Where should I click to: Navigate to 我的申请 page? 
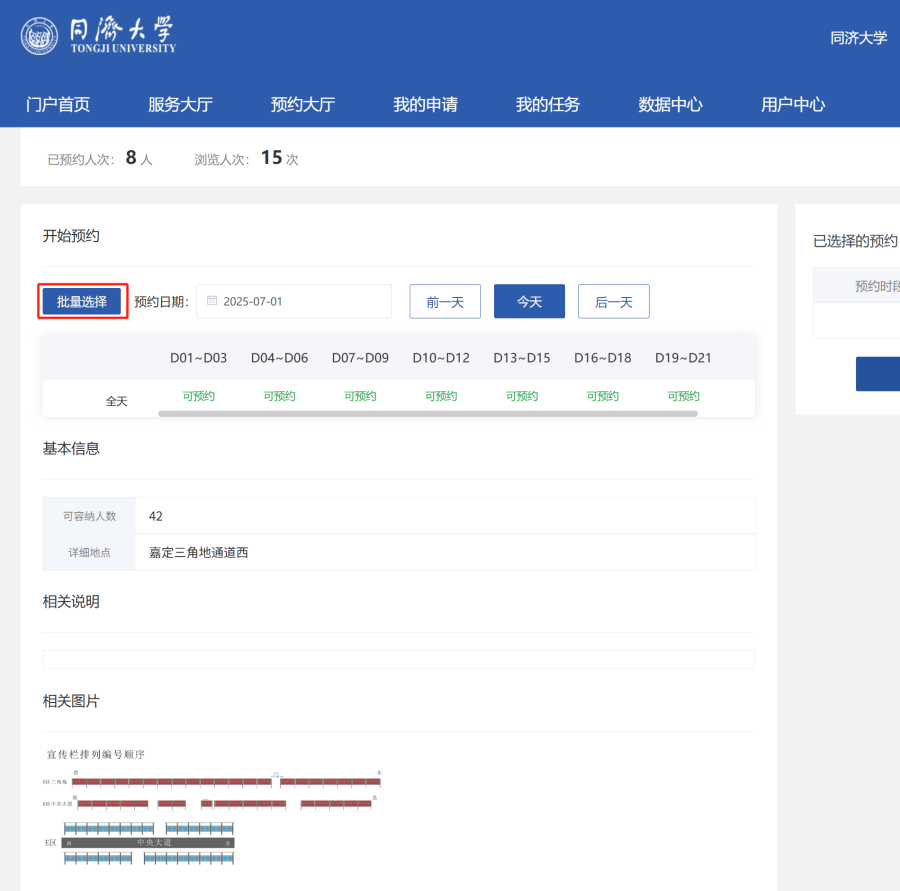[x=425, y=104]
